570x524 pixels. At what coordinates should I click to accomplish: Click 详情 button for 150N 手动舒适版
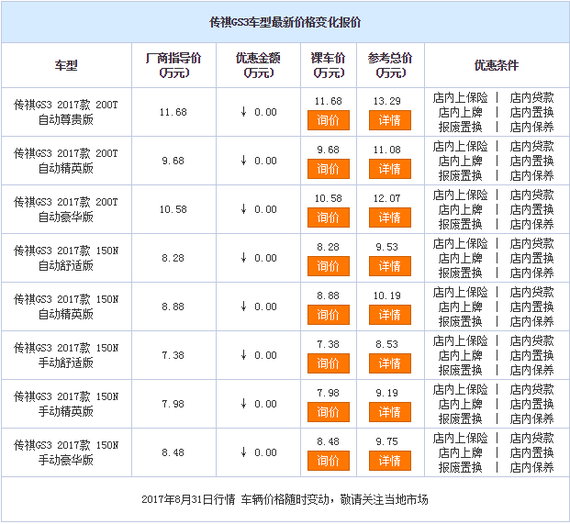tap(390, 363)
